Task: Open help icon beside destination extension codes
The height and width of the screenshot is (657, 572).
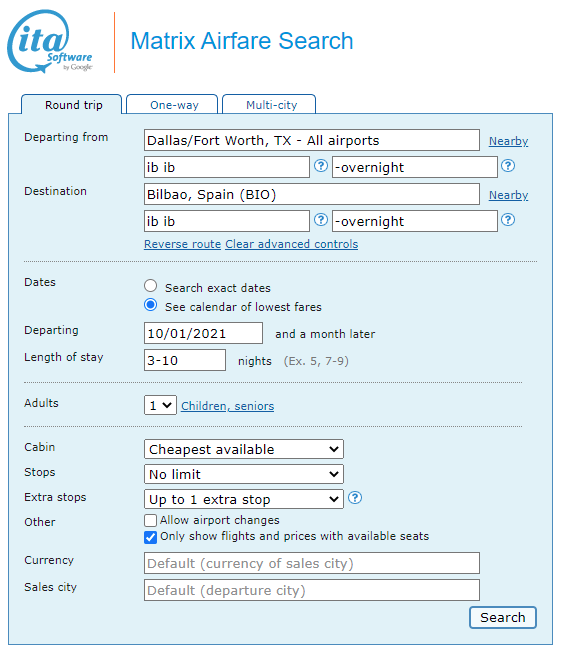Action: (x=508, y=220)
